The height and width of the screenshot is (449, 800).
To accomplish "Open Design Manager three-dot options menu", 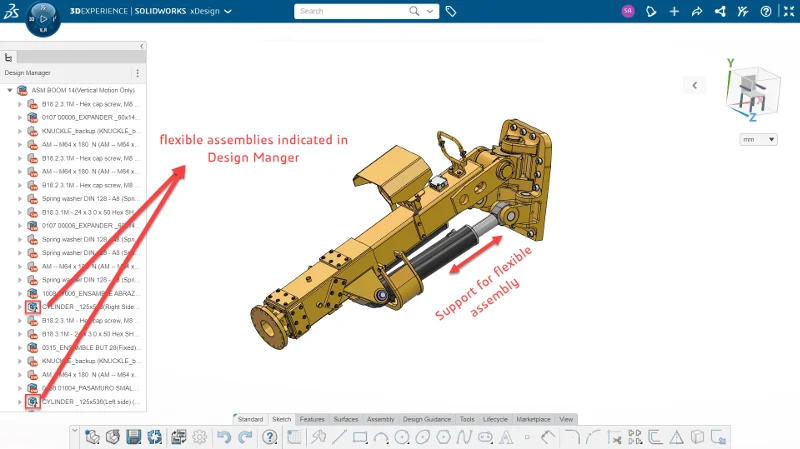I will pos(137,73).
